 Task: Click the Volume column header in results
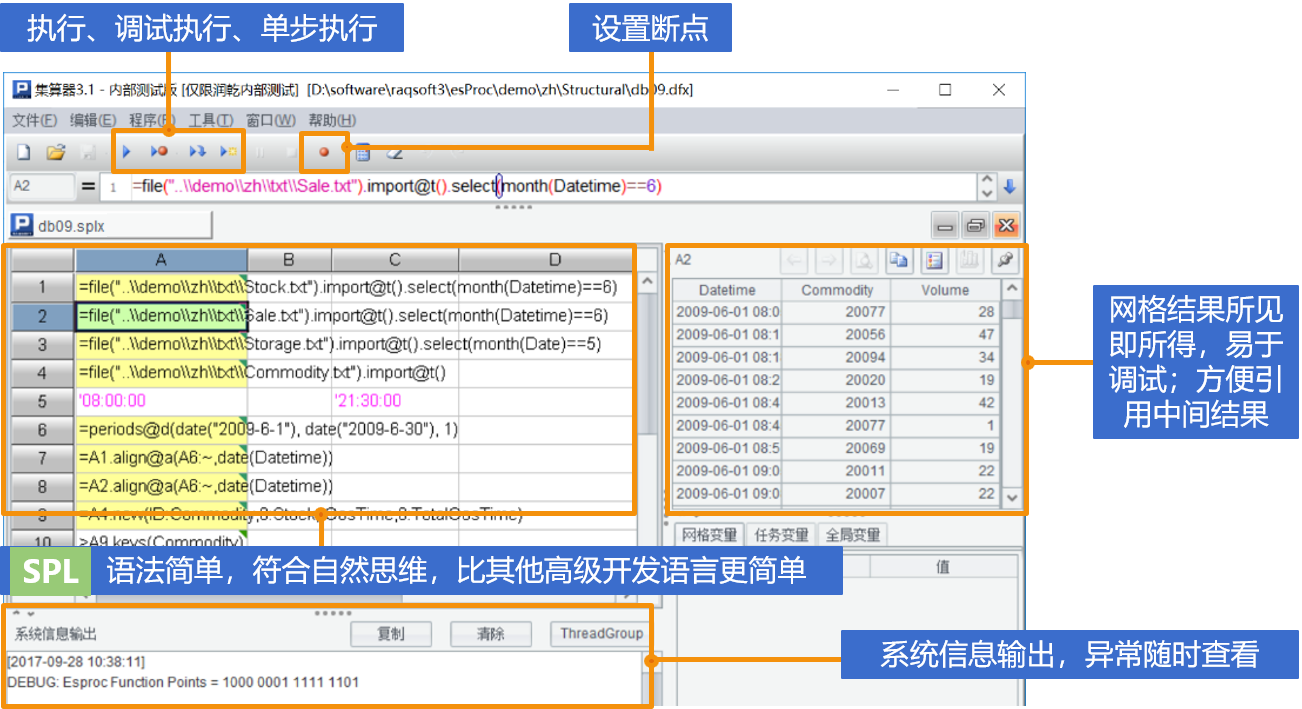pyautogui.click(x=946, y=290)
